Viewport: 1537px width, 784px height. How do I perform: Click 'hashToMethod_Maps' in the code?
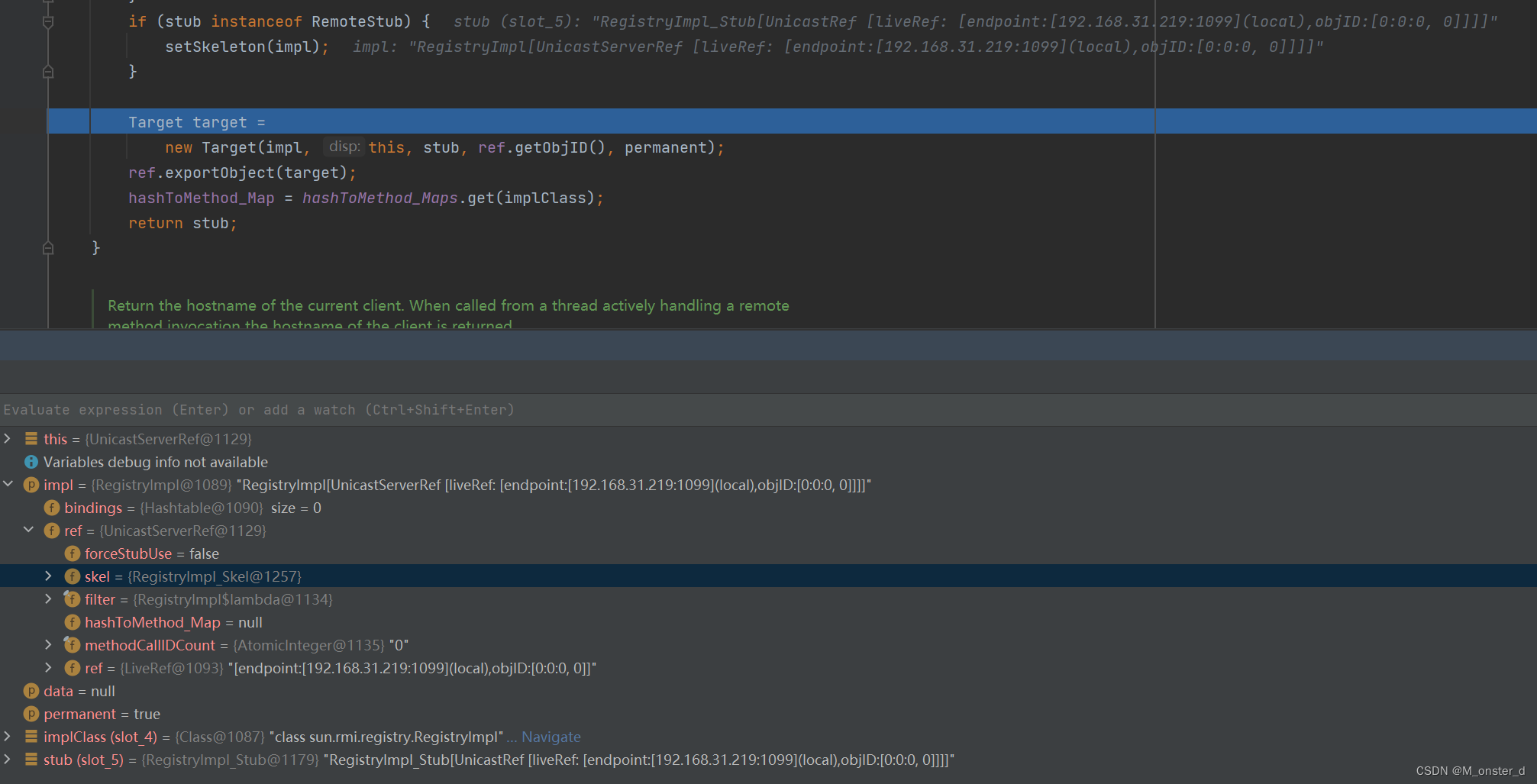click(x=379, y=198)
